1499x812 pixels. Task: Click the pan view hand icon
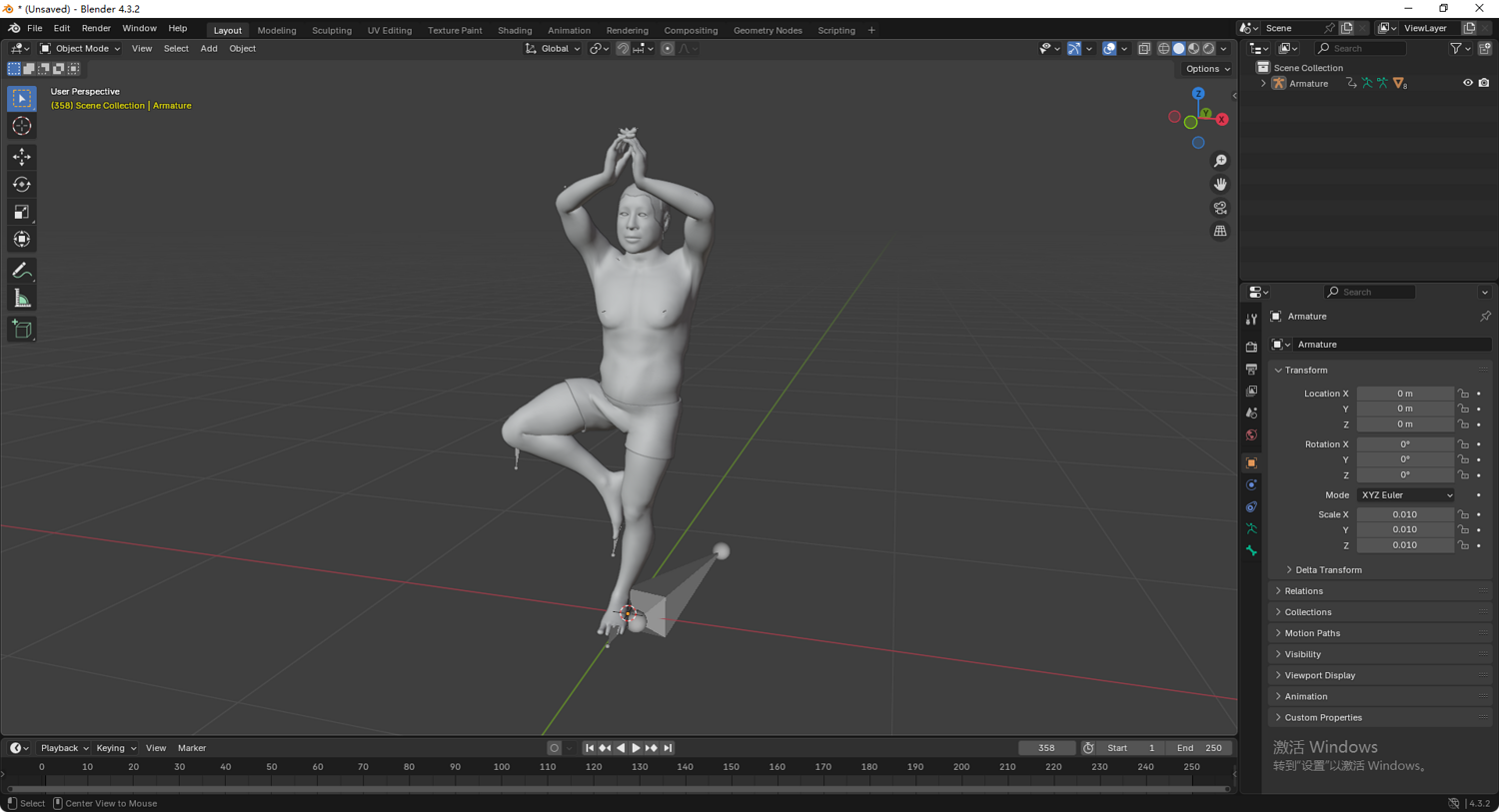(1220, 184)
